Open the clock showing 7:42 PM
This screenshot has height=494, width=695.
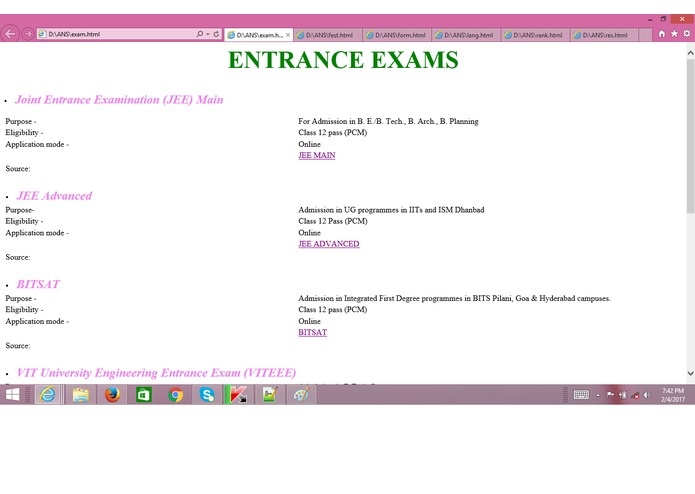coord(673,395)
